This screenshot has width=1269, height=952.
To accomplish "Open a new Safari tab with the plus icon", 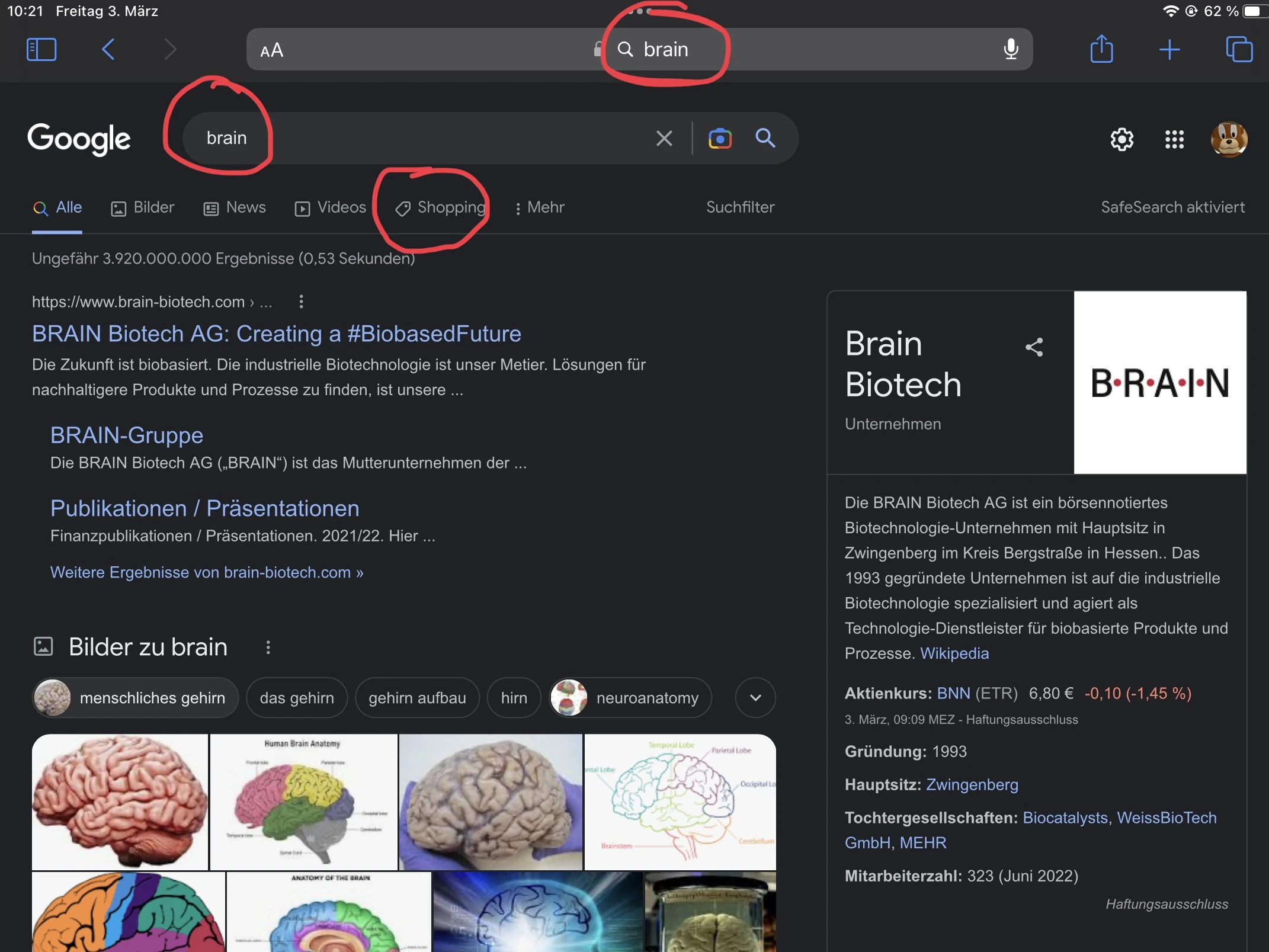I will [x=1170, y=49].
